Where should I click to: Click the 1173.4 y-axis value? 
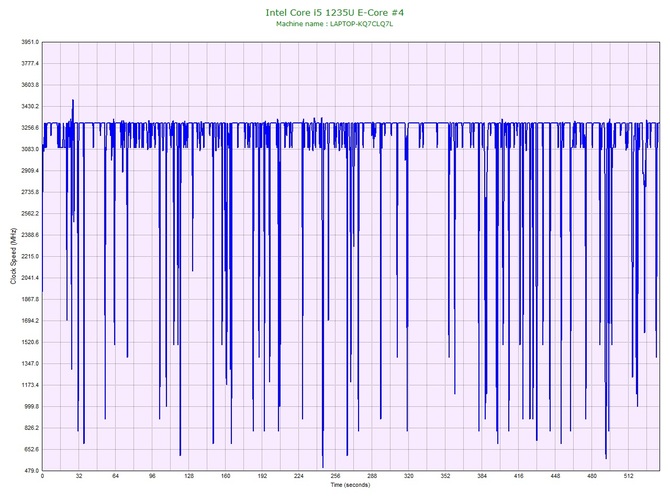click(29, 385)
